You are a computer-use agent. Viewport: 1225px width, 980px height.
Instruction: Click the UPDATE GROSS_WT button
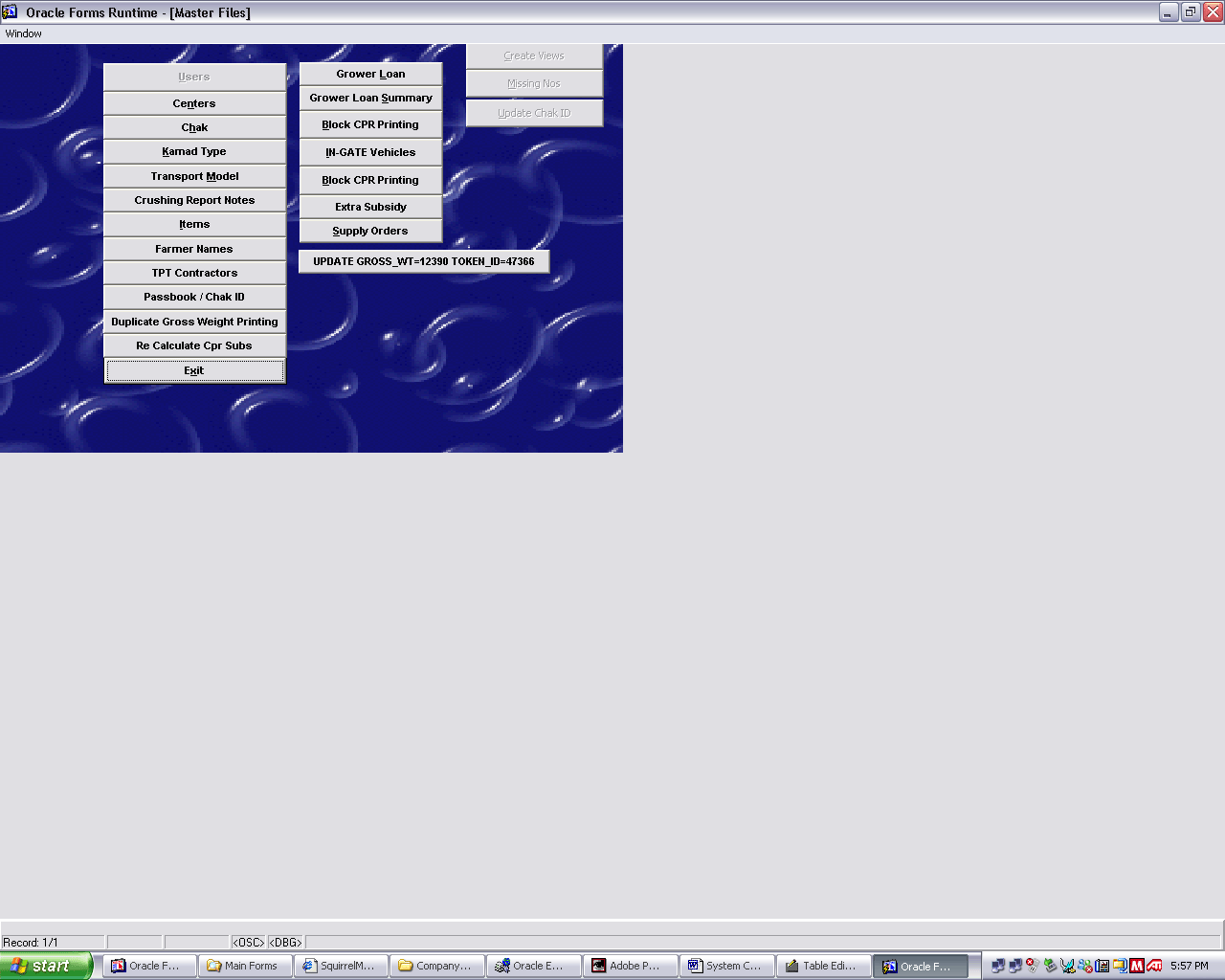pos(424,261)
